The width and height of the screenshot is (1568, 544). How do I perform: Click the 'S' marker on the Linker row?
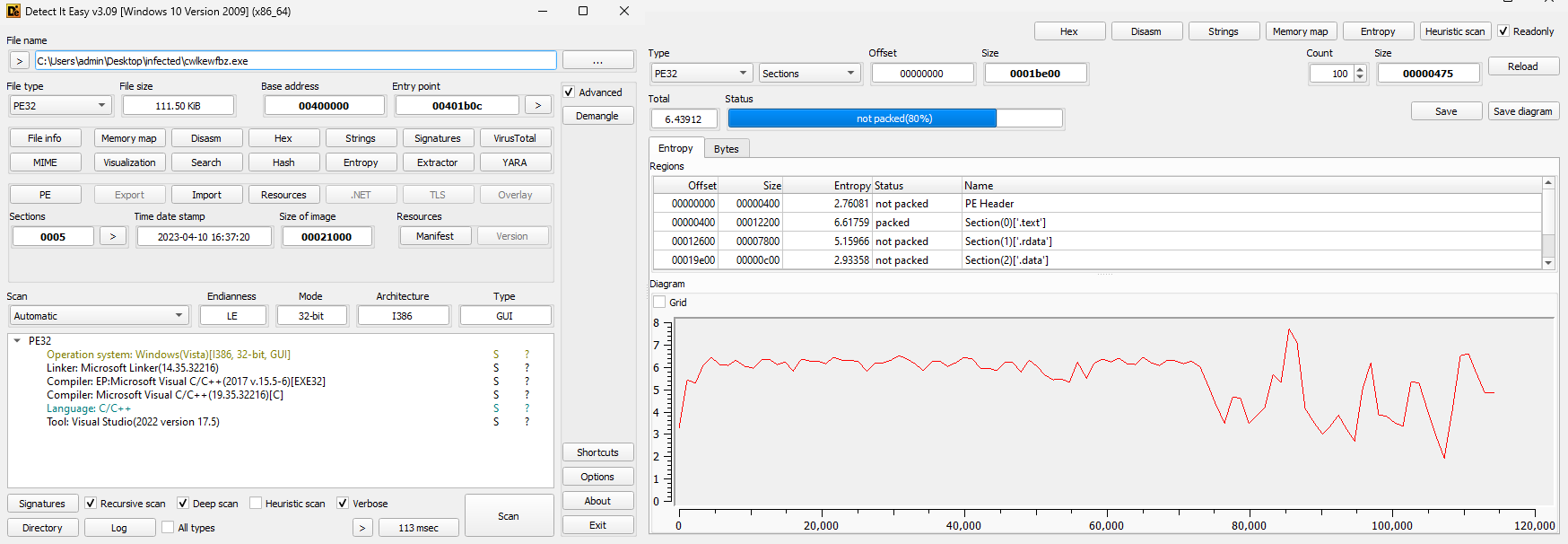(496, 368)
